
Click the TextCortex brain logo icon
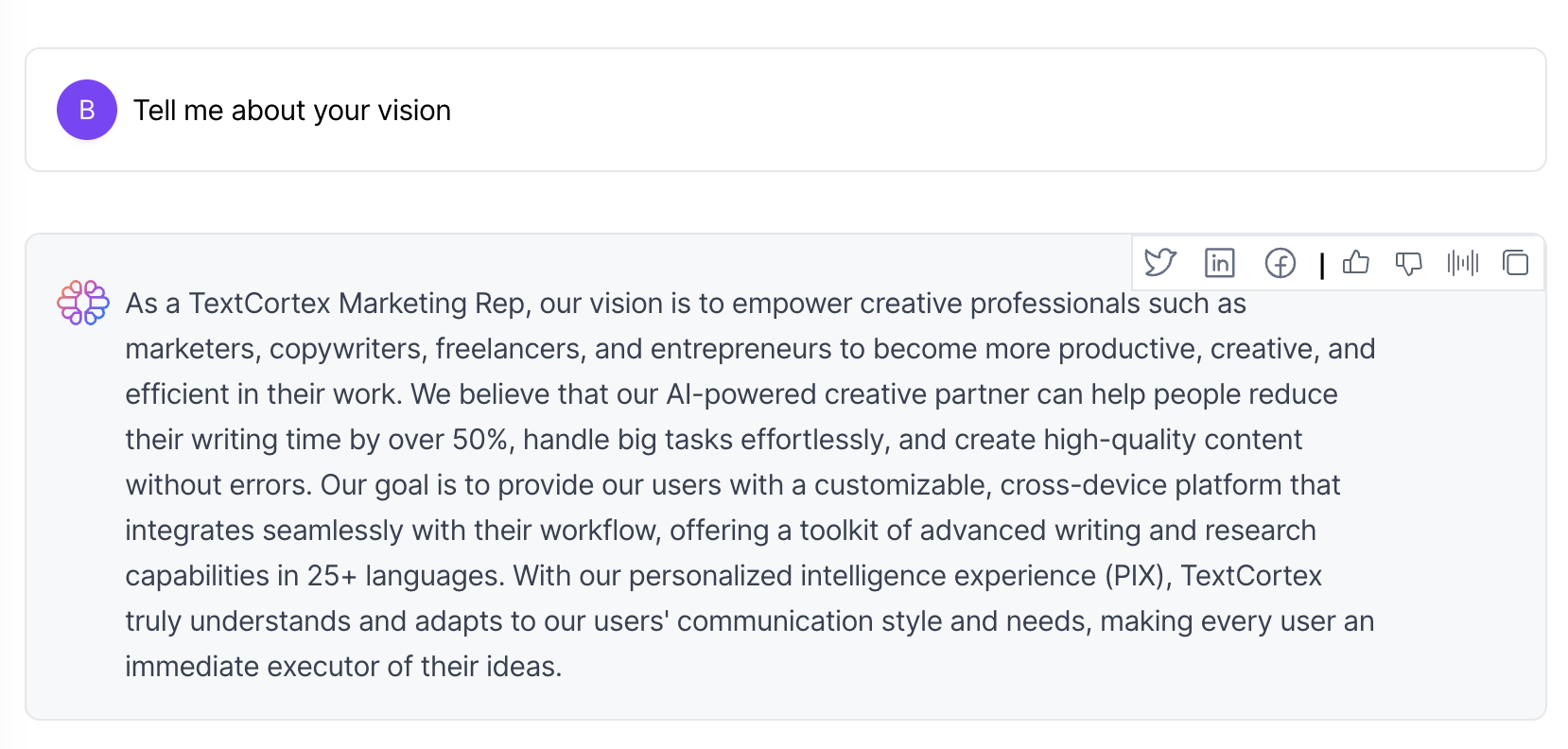[83, 303]
